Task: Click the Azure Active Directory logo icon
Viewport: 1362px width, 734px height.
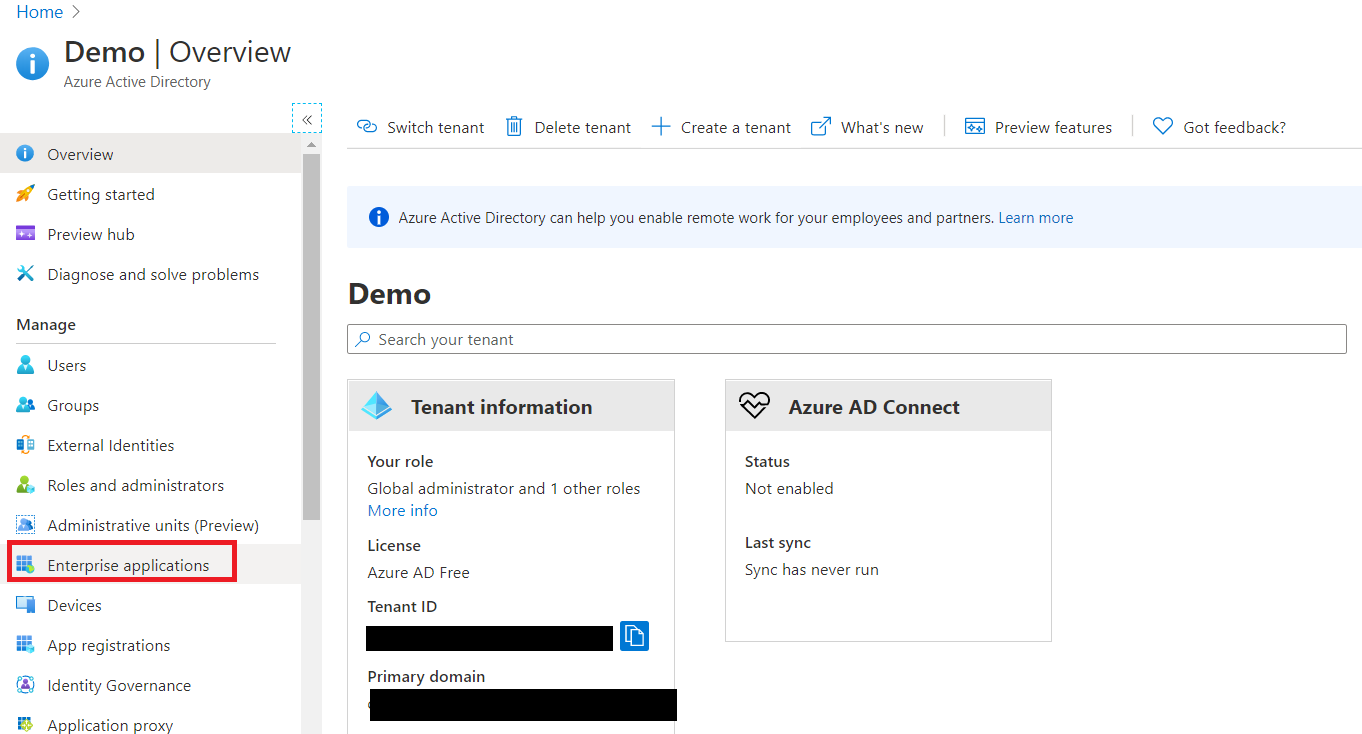Action: (31, 63)
